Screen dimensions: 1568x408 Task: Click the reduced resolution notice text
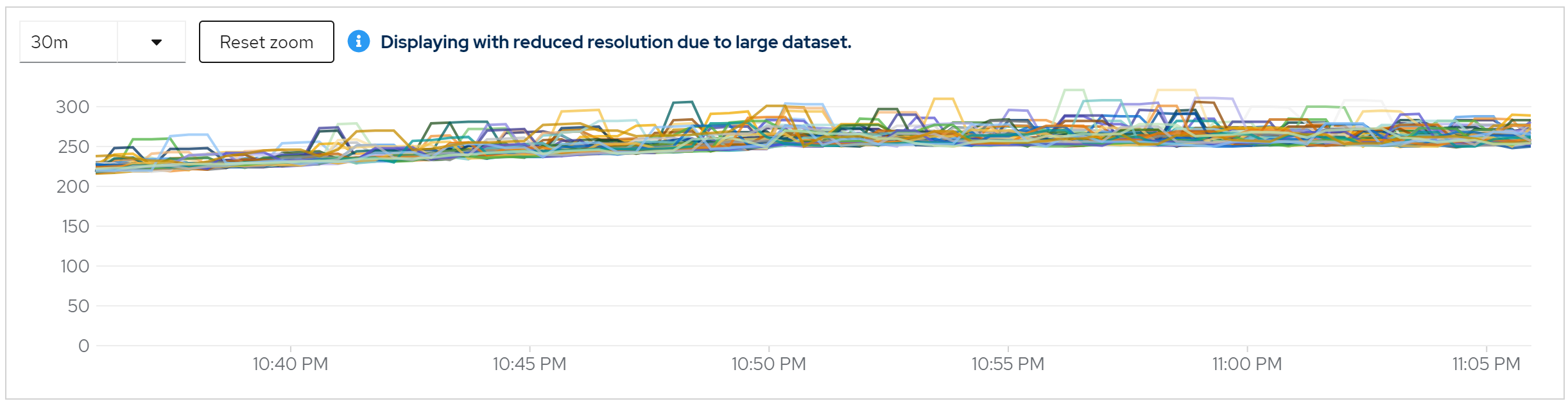point(616,42)
